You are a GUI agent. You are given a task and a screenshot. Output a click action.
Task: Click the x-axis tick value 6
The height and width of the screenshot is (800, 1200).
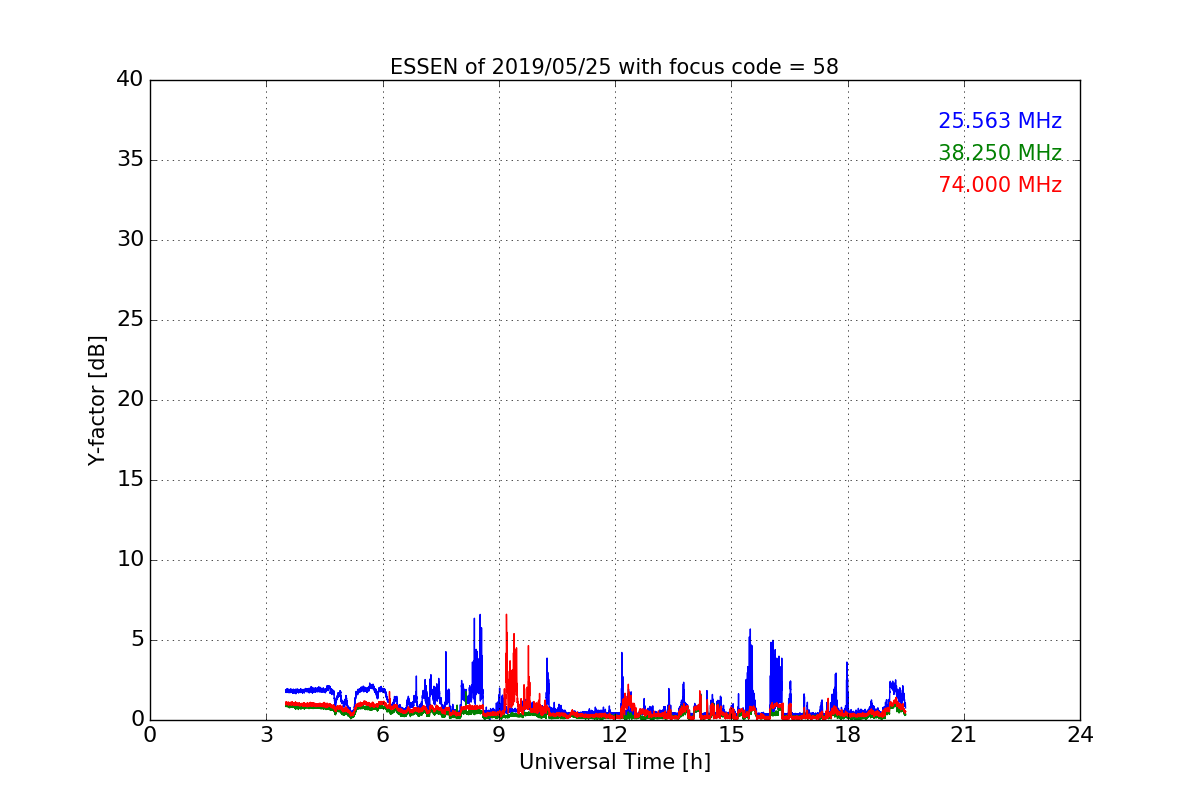coord(382,735)
